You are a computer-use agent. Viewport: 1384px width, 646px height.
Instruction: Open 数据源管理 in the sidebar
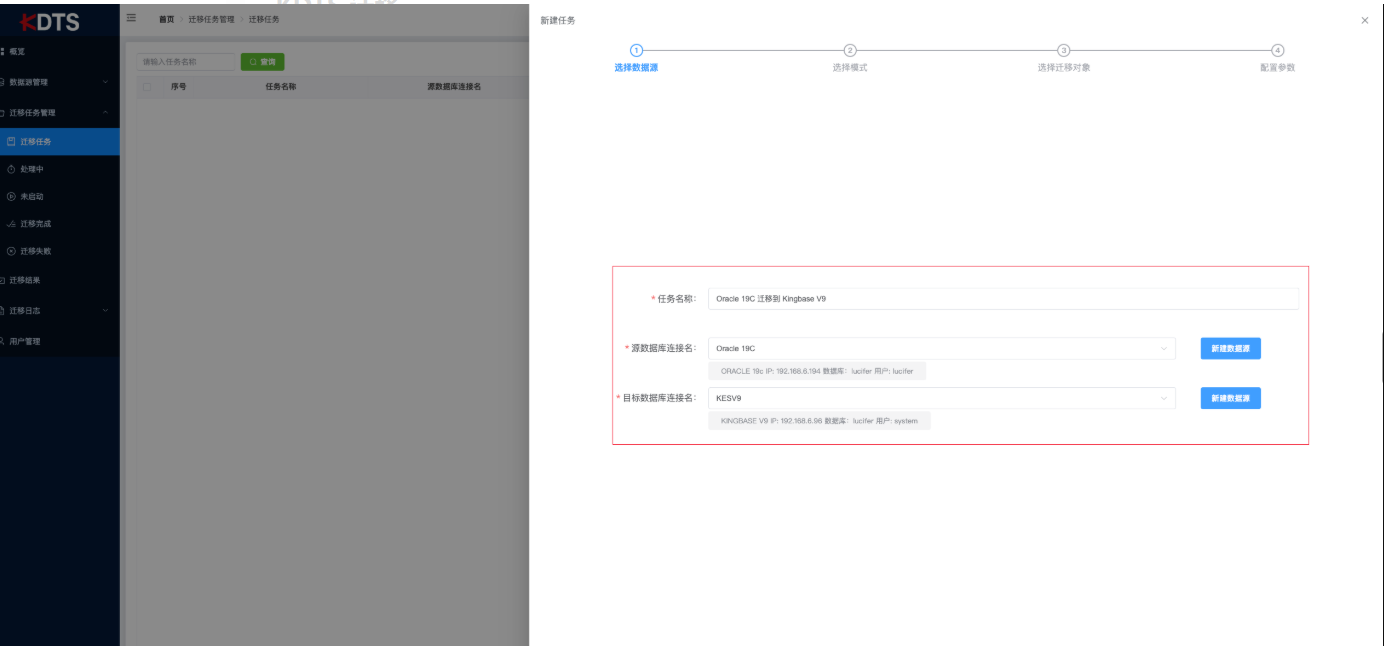pos(59,82)
